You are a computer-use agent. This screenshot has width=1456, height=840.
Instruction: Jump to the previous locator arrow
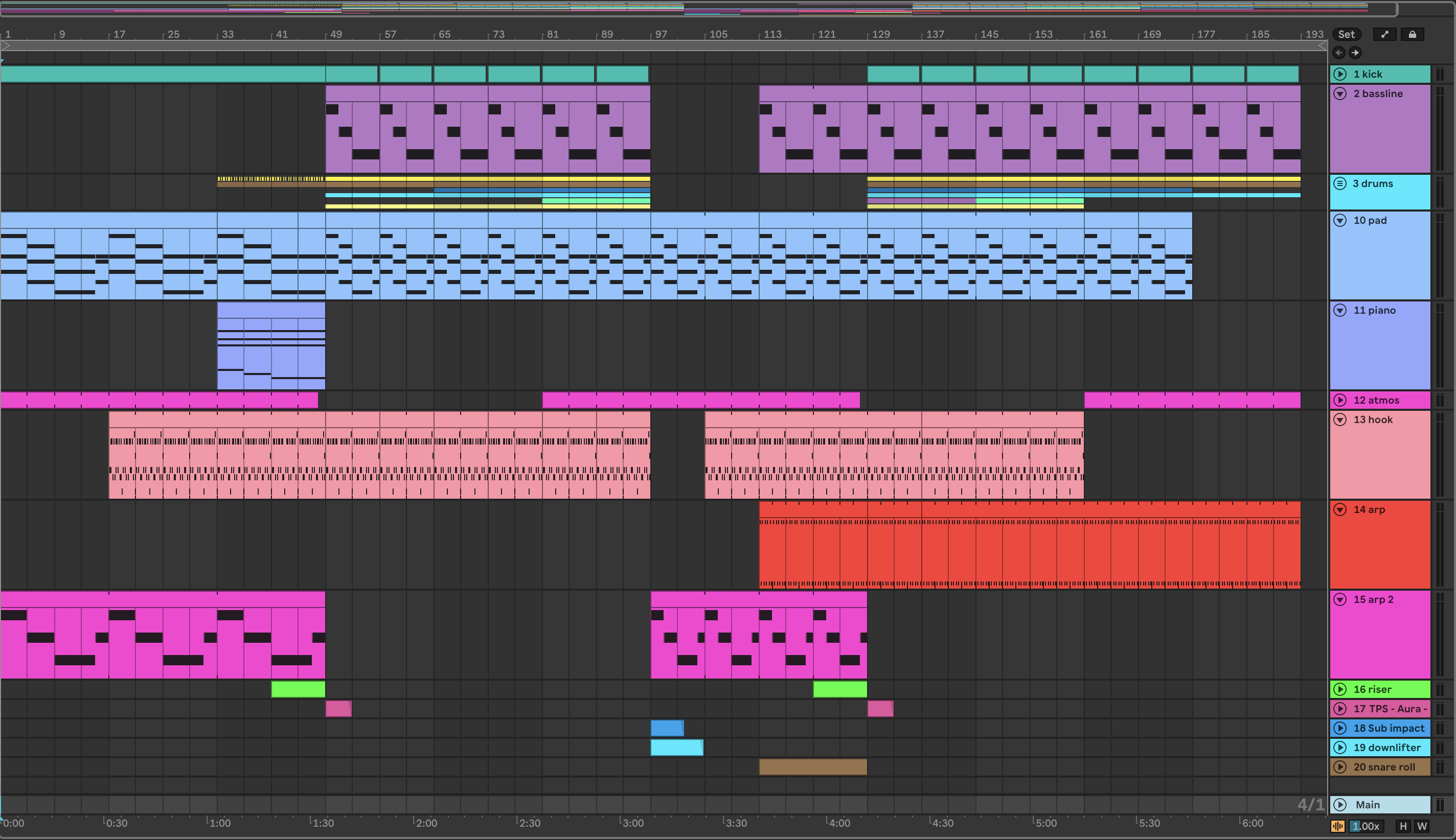1339,53
